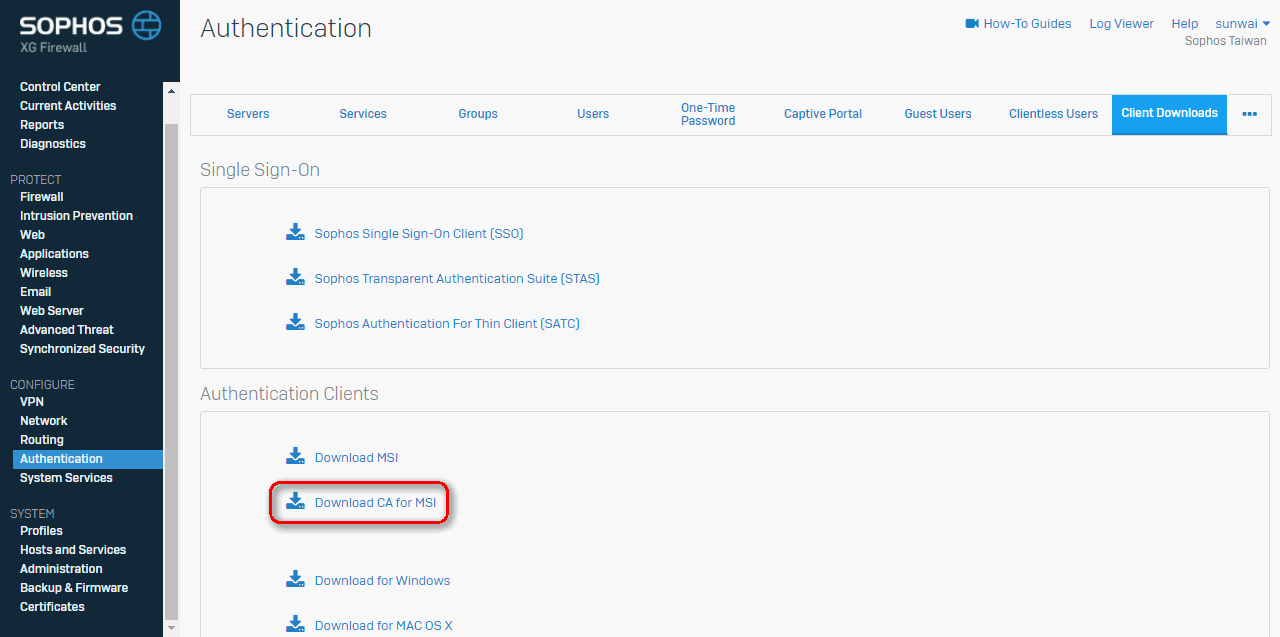Click the download icon beside Download CA for MSI
The width and height of the screenshot is (1280, 637).
295,501
